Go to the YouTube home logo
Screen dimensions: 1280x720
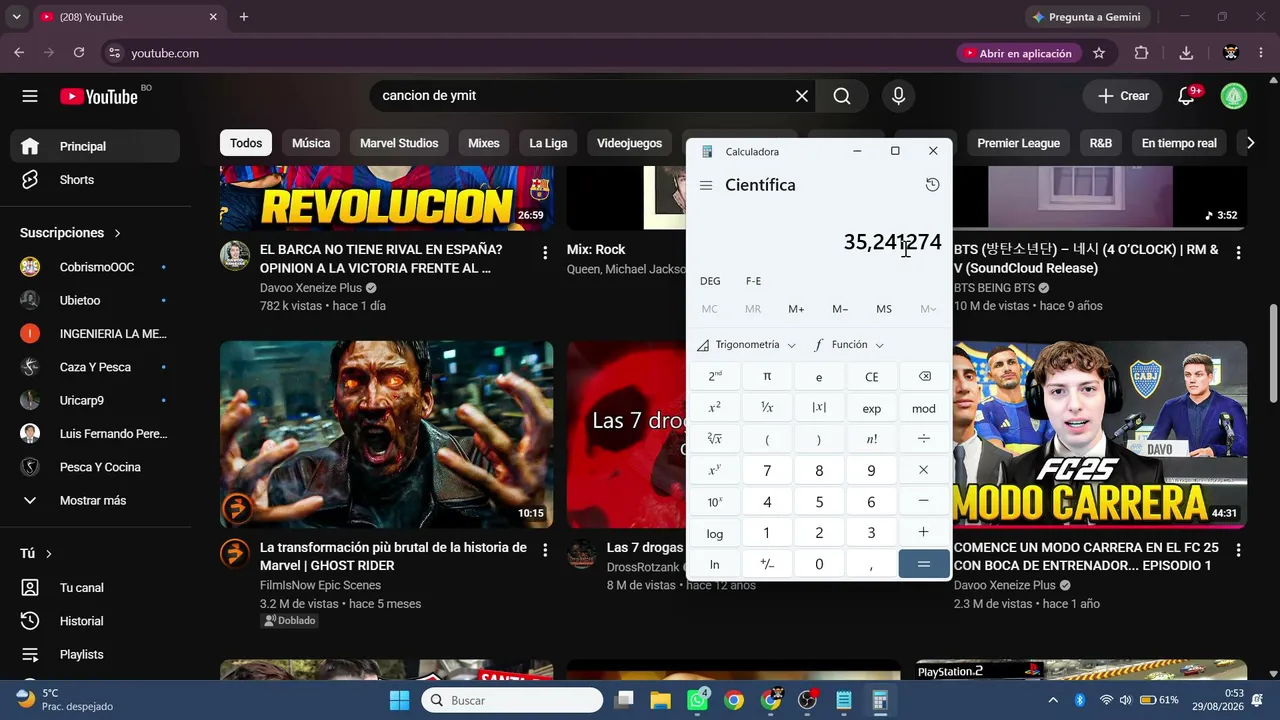98,96
